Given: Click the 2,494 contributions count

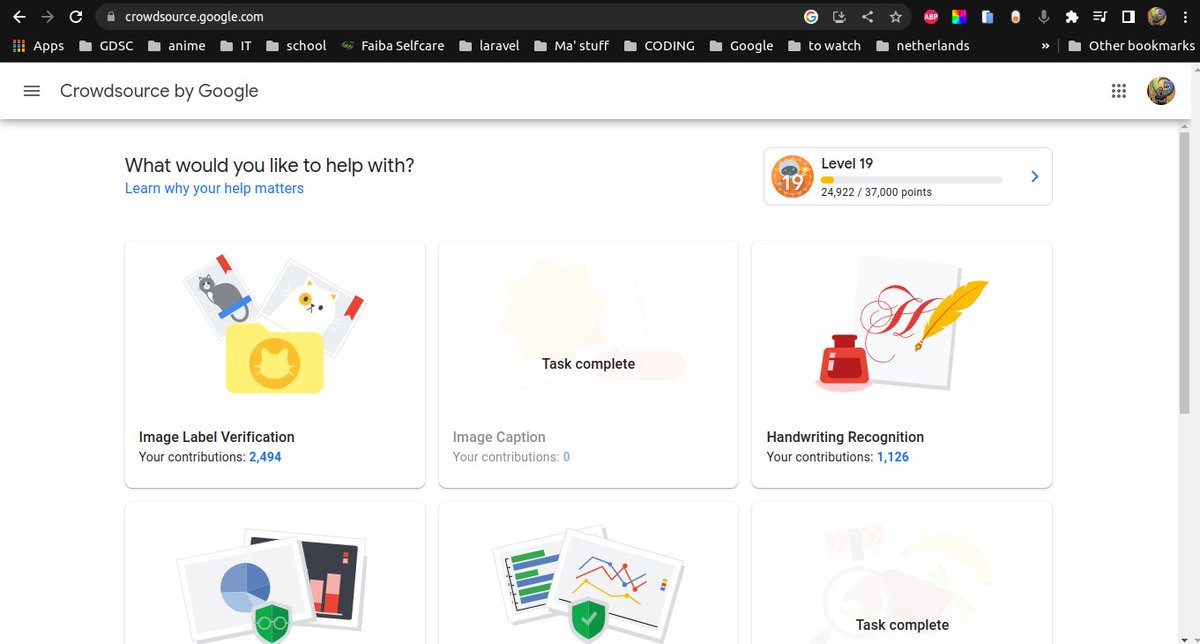Looking at the screenshot, I should [265, 457].
